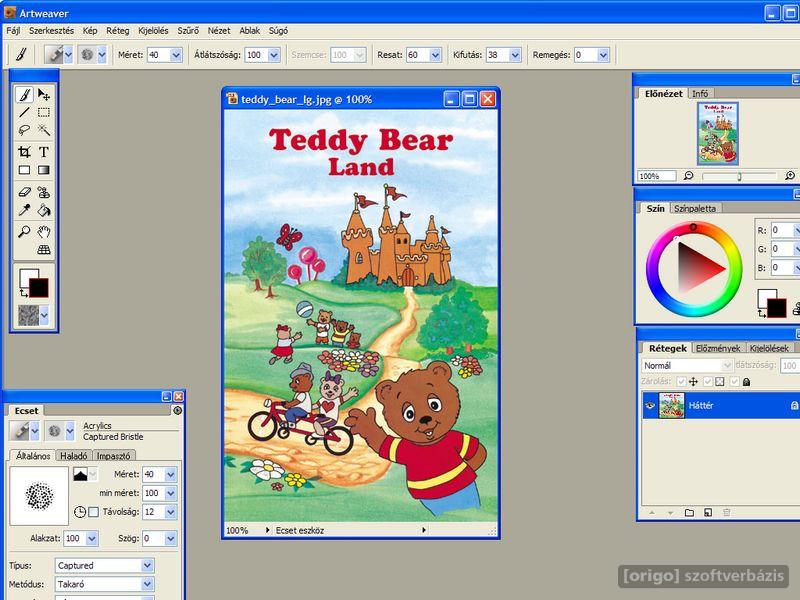Open the Metódus Takaró dropdown

(x=147, y=584)
